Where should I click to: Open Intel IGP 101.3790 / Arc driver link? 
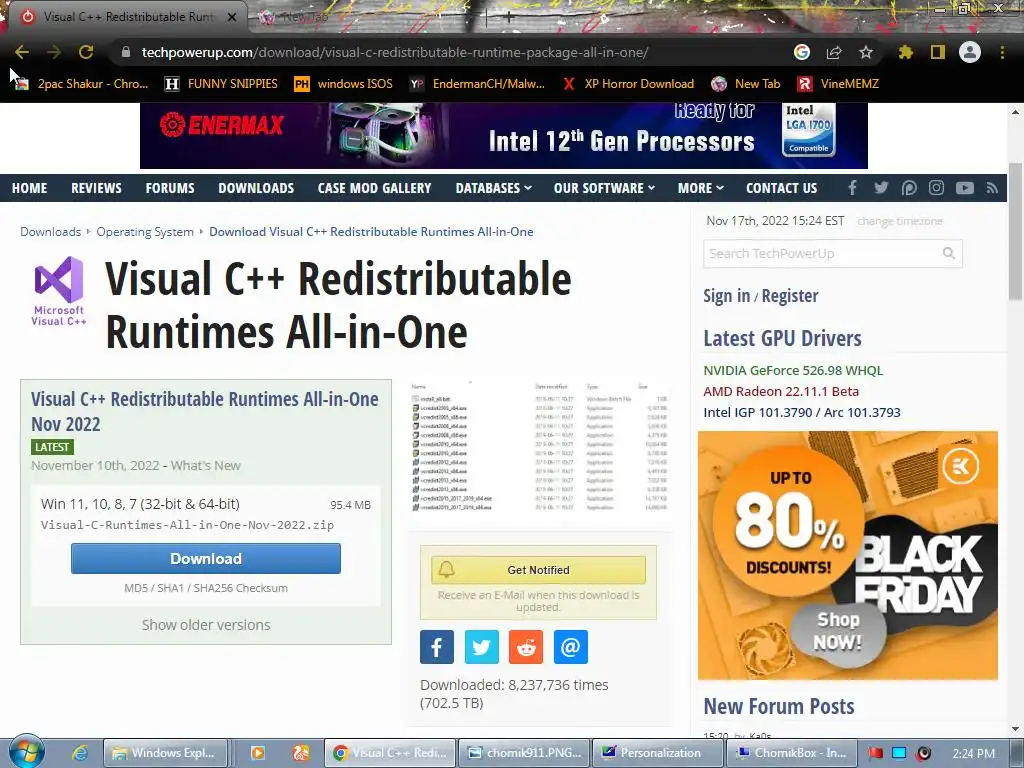(802, 412)
